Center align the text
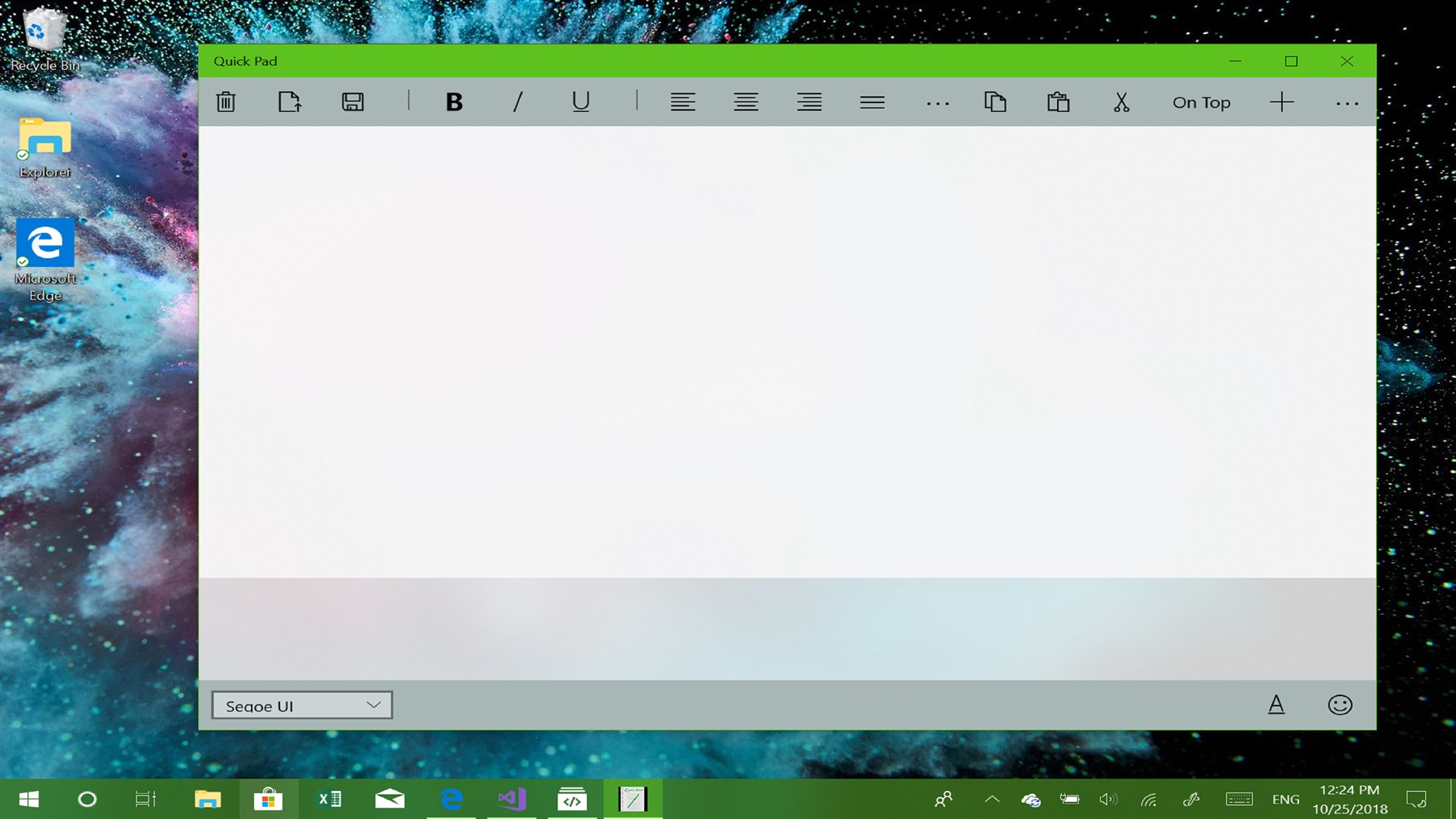1456x819 pixels. pos(745,102)
